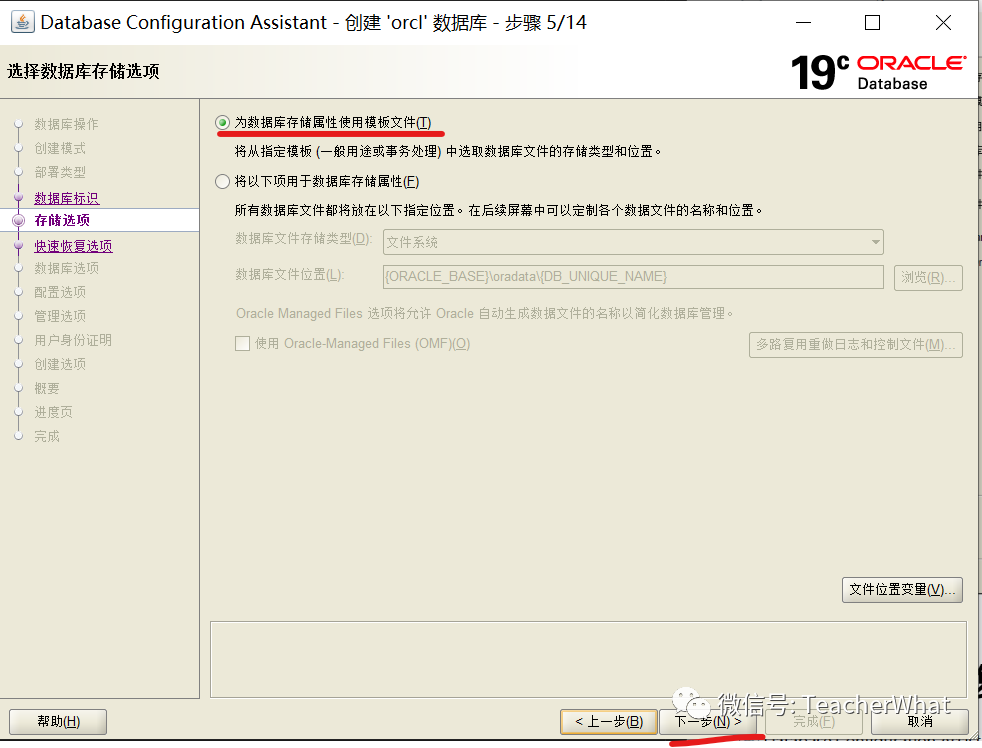Click the Oracle 19c Database logo
Screen dimensions: 982x748
(x=878, y=72)
